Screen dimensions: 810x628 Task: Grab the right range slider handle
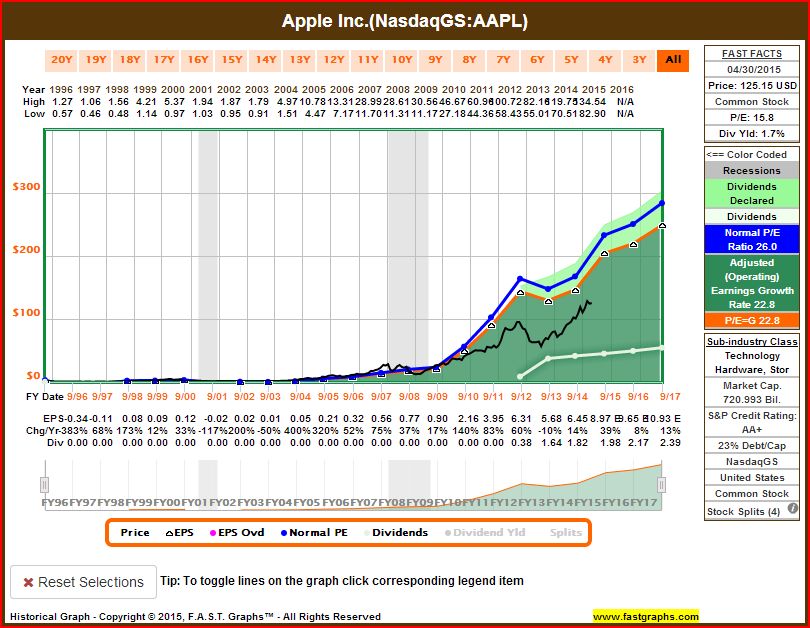pyautogui.click(x=661, y=485)
